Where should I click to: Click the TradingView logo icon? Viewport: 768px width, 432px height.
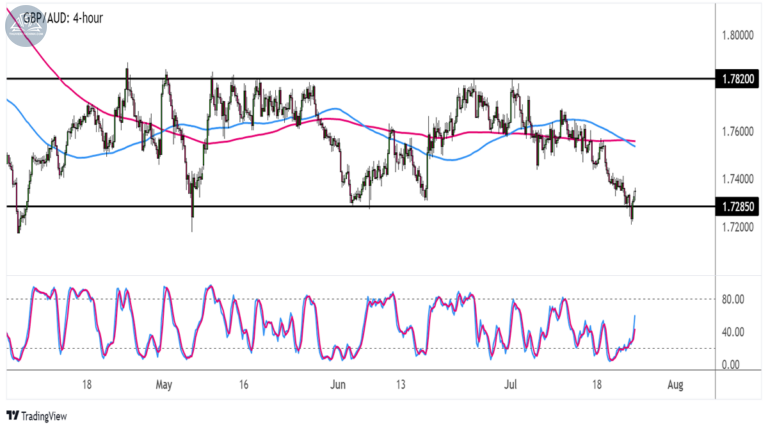(x=13, y=416)
